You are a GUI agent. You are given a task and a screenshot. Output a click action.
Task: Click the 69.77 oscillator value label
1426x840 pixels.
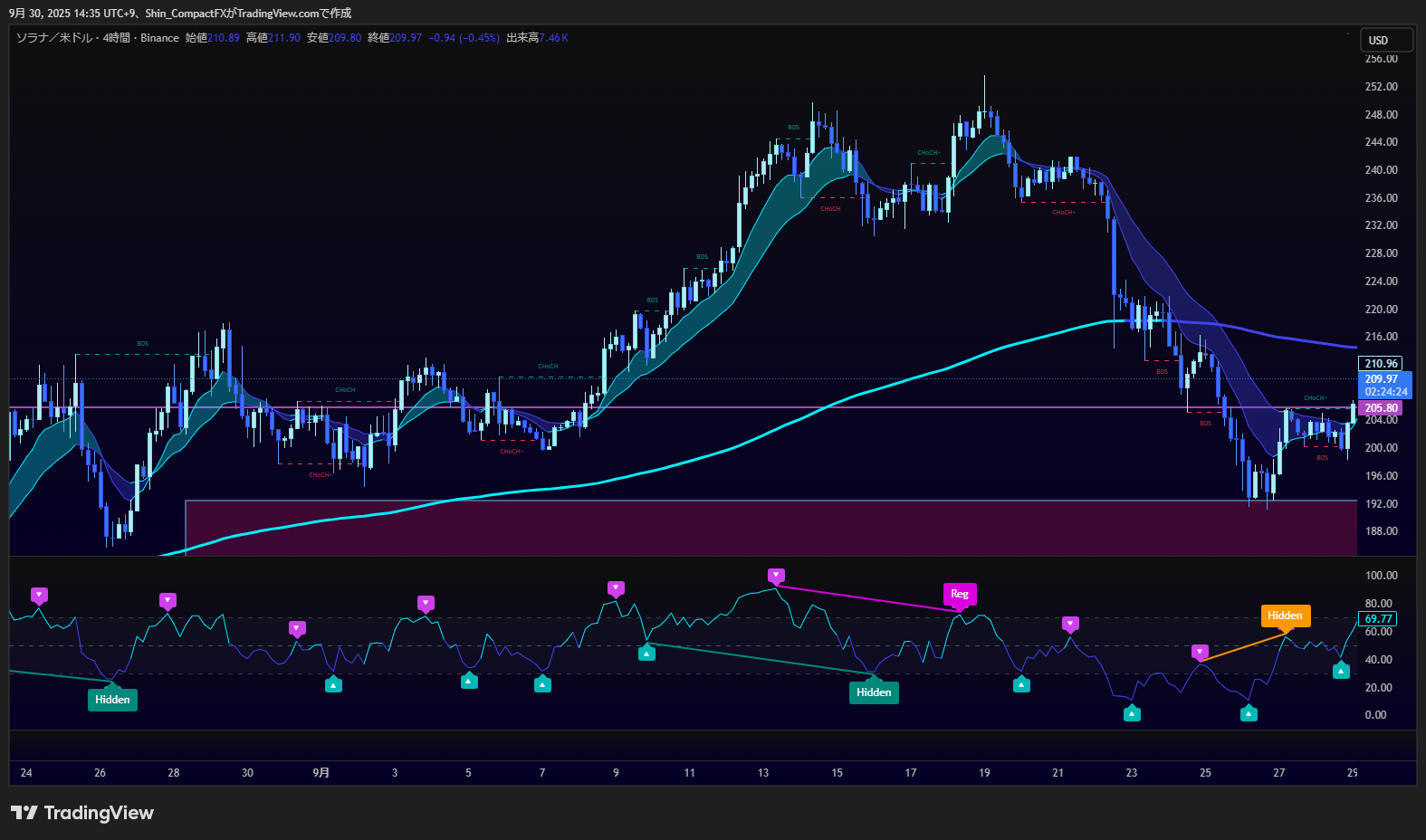coord(1379,619)
